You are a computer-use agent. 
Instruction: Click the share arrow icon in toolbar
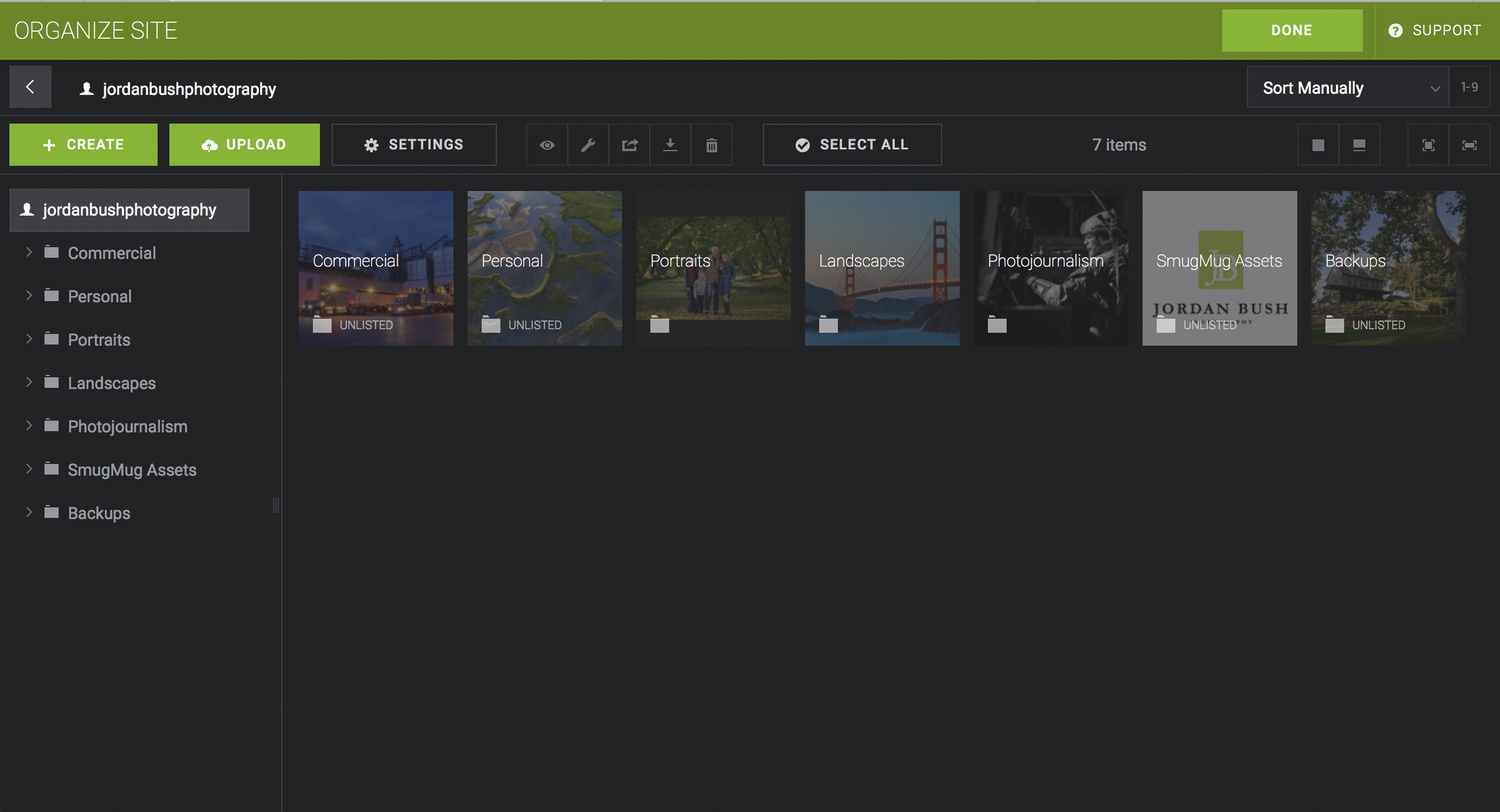[629, 145]
